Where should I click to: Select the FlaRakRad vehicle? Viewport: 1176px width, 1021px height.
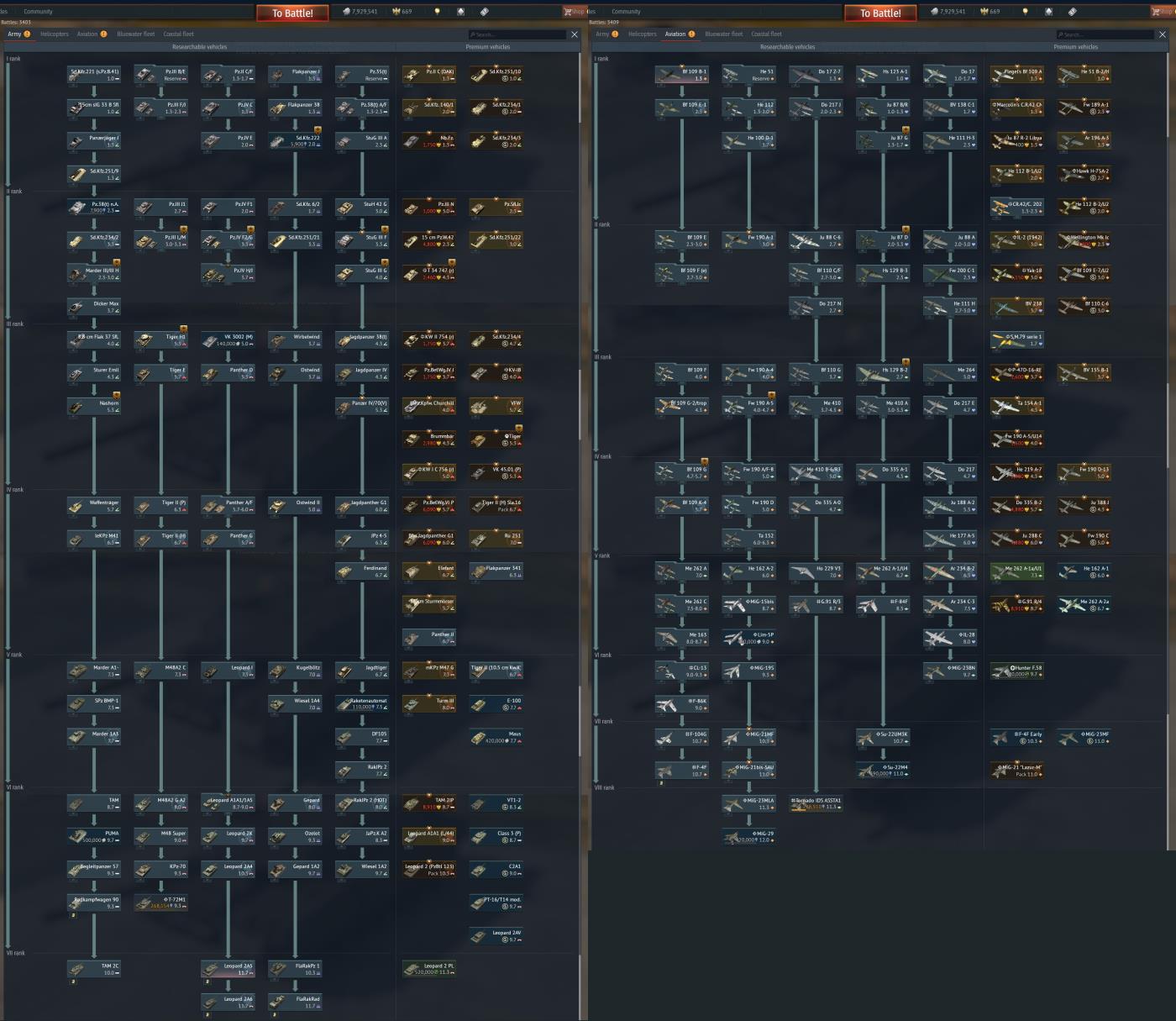[295, 1002]
